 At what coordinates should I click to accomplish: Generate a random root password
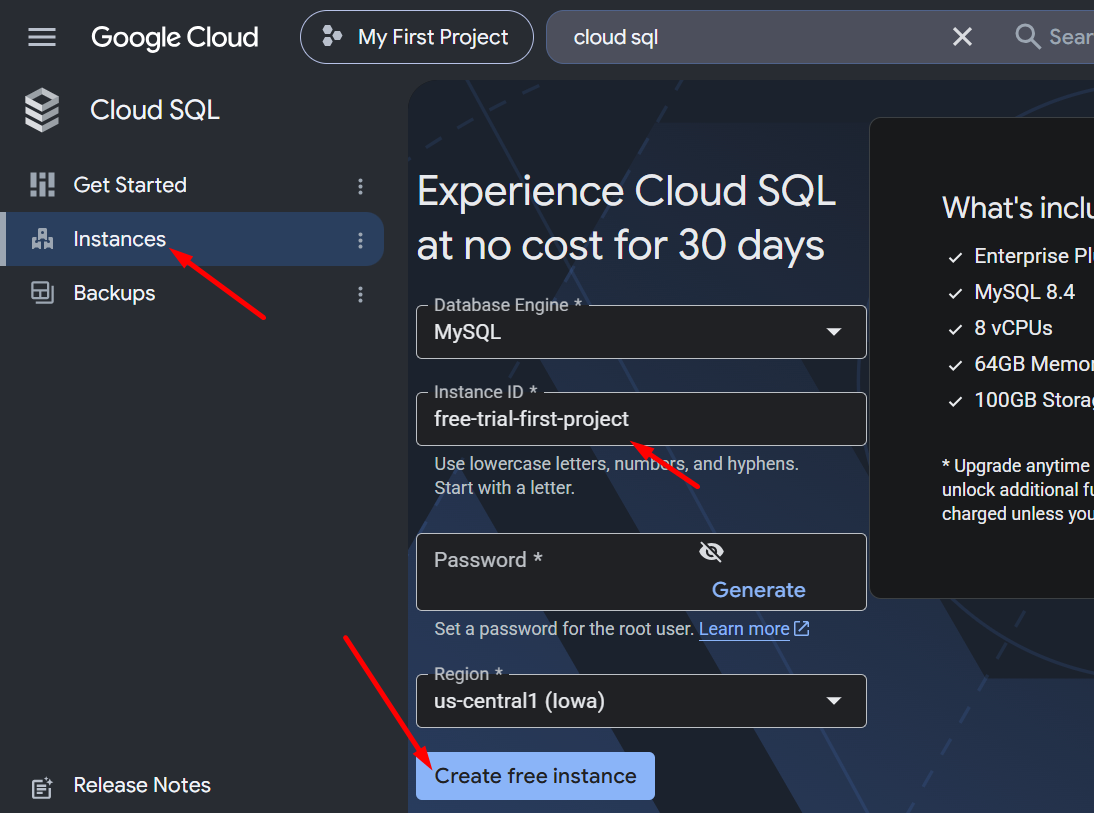[x=758, y=590]
